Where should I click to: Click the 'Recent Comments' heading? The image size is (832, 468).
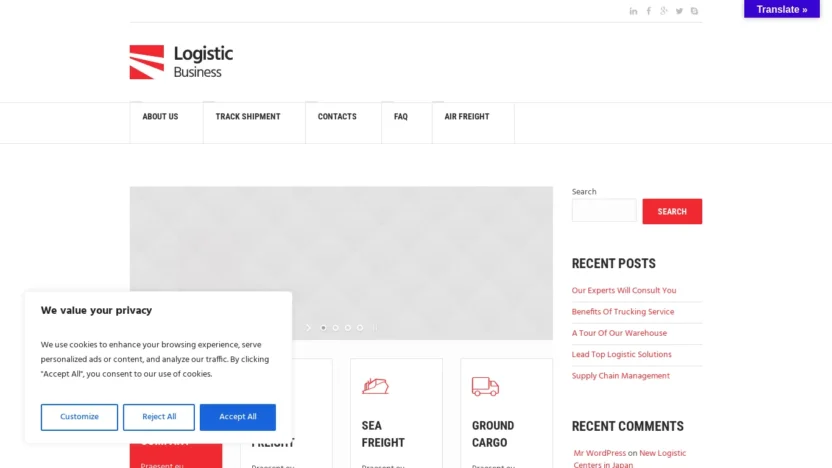pos(627,427)
